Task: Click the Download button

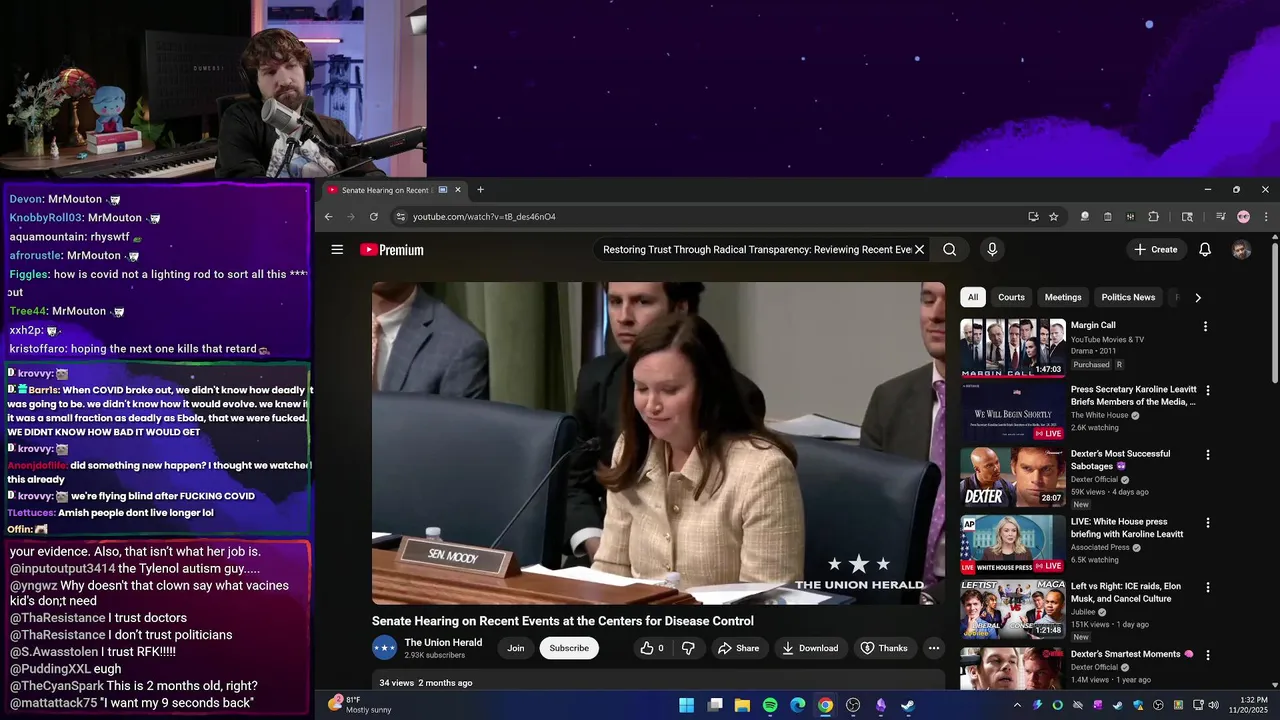Action: (810, 648)
